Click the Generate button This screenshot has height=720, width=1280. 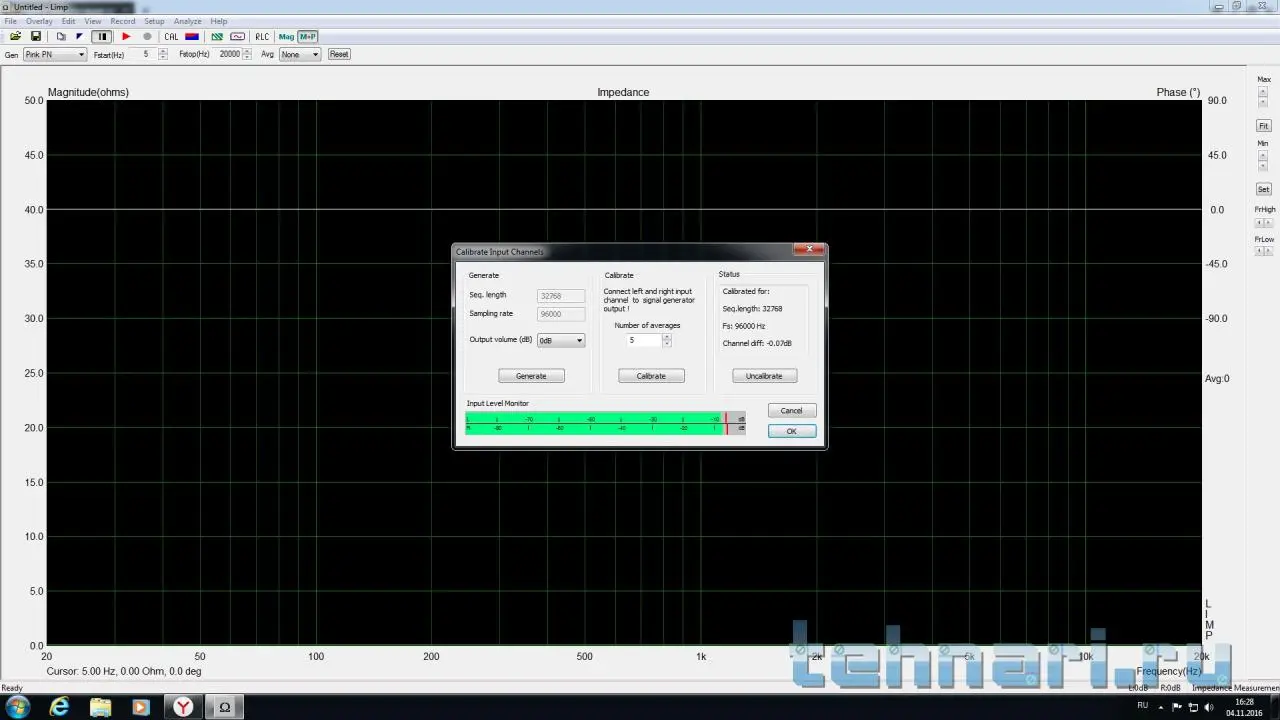pyautogui.click(x=531, y=376)
